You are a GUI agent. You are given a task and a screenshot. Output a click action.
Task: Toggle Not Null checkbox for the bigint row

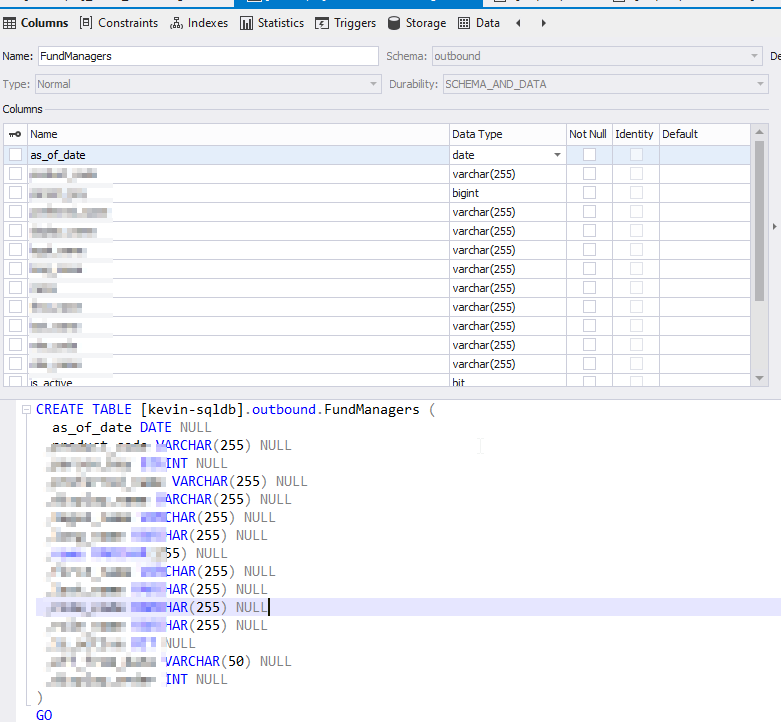(589, 193)
